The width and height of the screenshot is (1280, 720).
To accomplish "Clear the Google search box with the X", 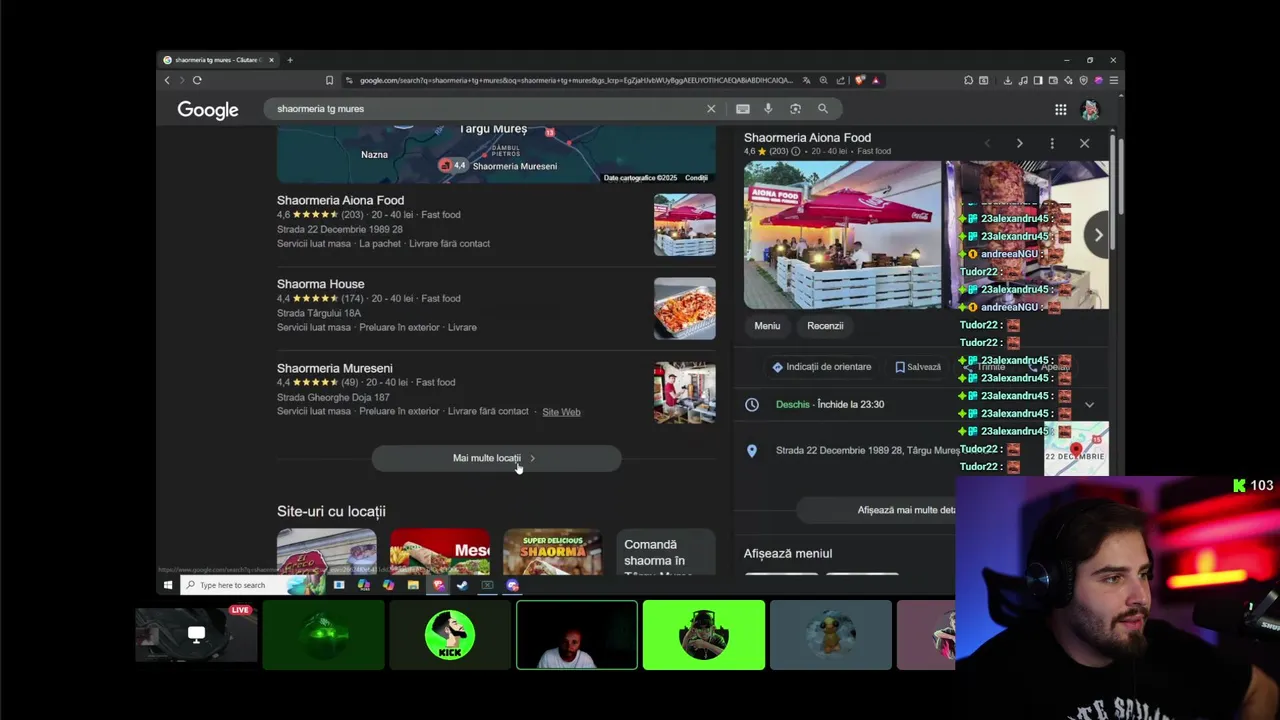I will coord(711,108).
